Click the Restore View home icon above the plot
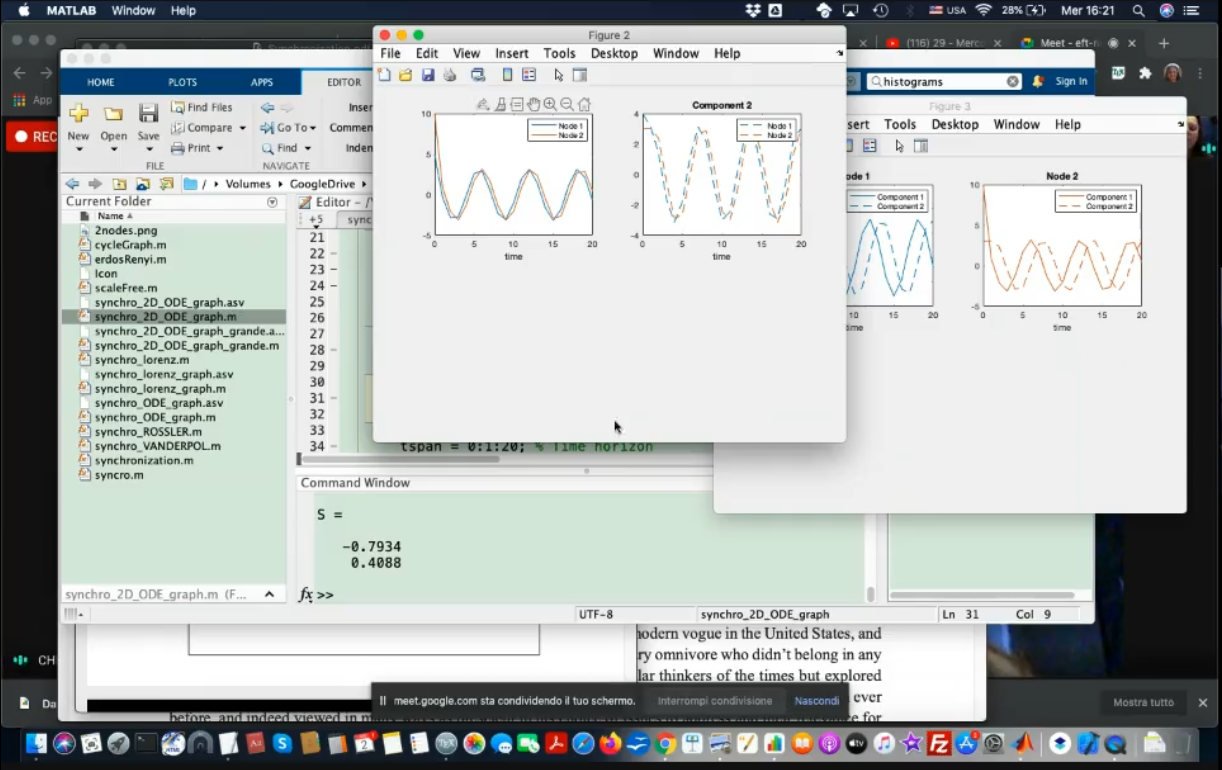The height and width of the screenshot is (770, 1222). tap(584, 104)
